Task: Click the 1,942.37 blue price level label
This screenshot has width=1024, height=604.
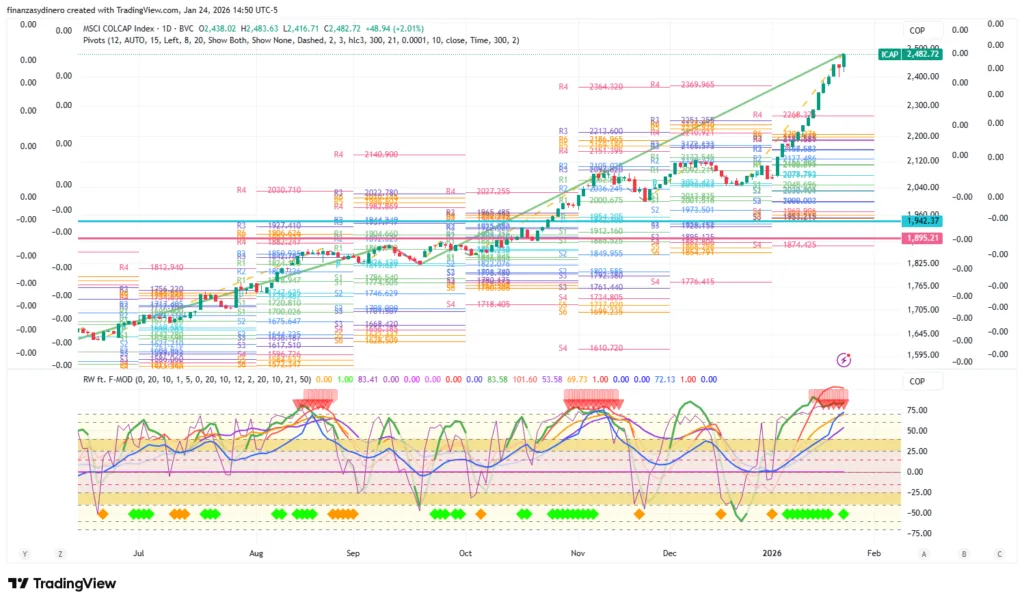Action: coord(926,220)
